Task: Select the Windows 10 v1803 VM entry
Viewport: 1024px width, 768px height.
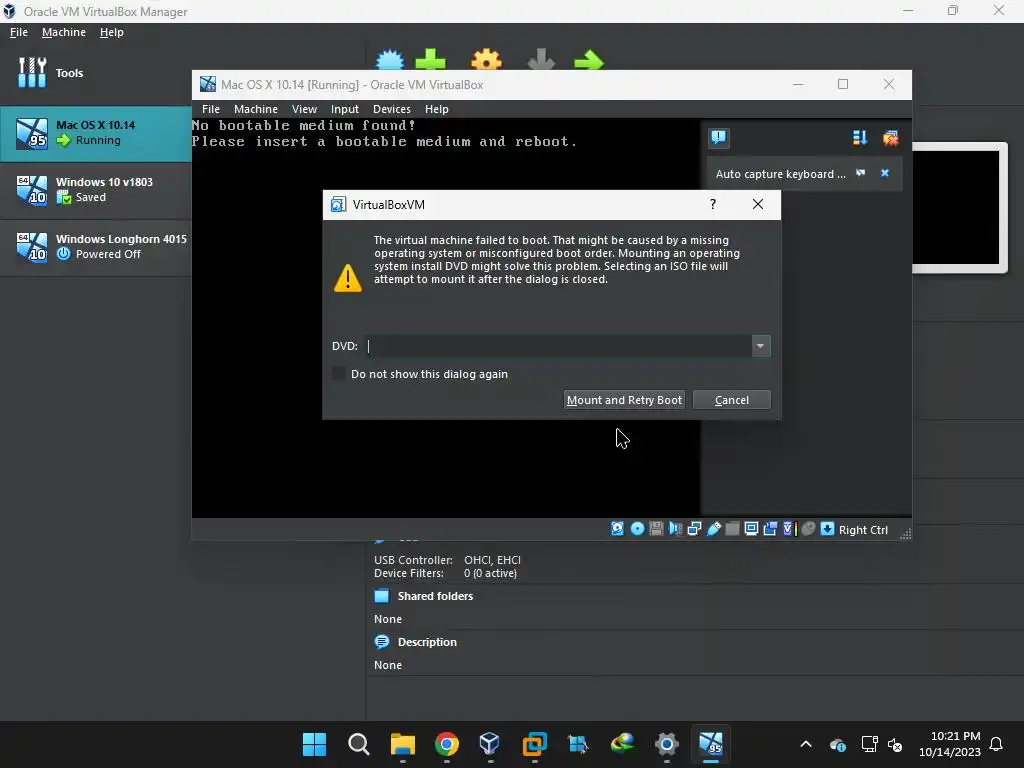Action: [95, 190]
